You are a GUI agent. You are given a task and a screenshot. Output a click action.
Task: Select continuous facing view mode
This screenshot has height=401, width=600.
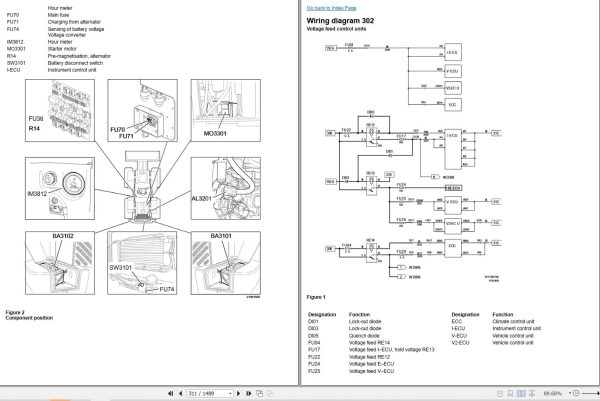click(x=532, y=393)
